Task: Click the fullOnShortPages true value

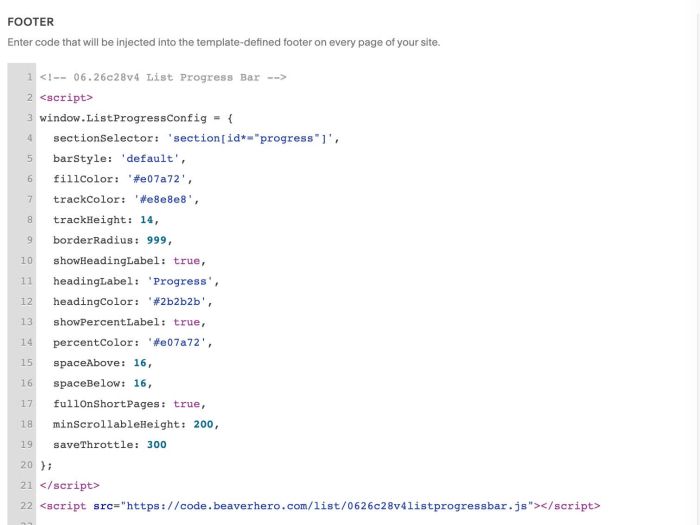Action: pos(187,404)
